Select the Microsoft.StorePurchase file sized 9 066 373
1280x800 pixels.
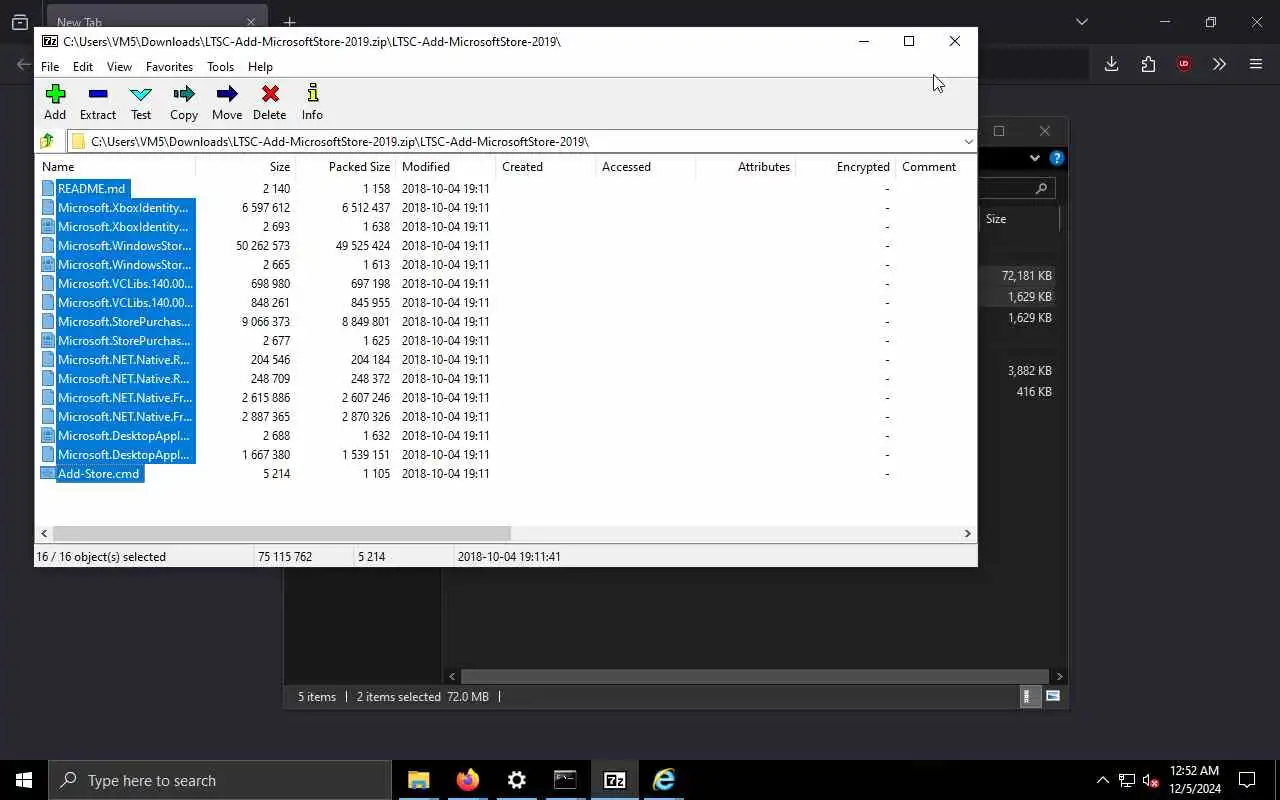[x=124, y=321]
